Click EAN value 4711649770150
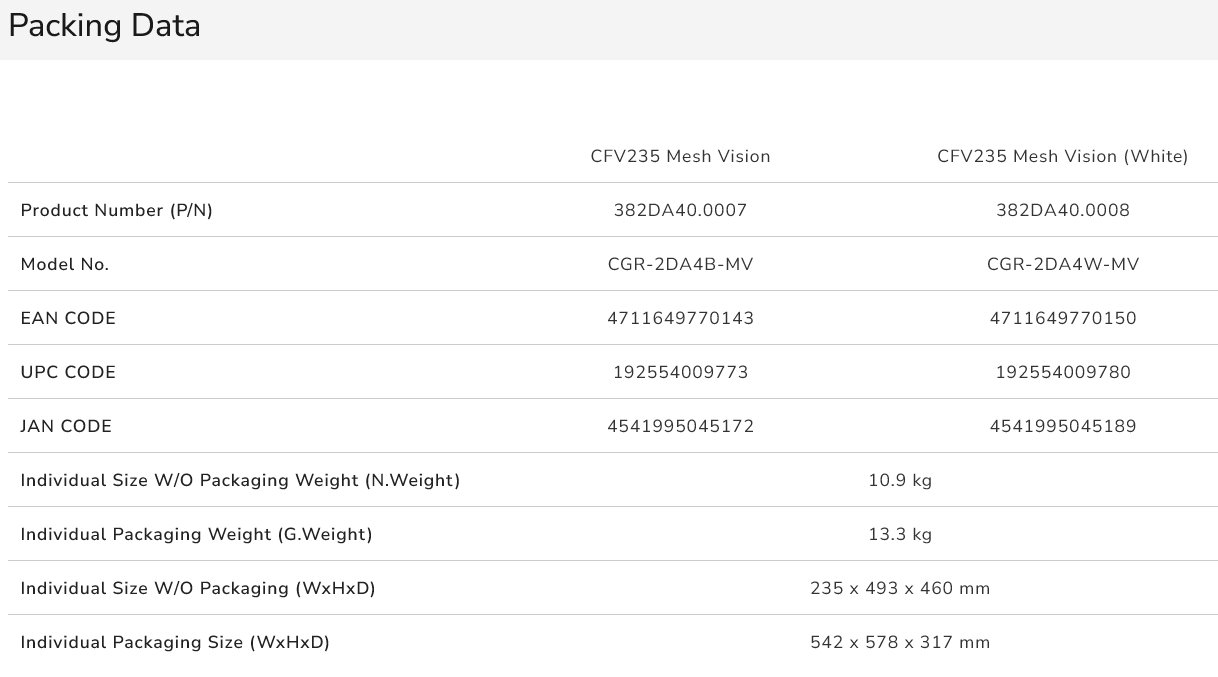 pos(1062,318)
